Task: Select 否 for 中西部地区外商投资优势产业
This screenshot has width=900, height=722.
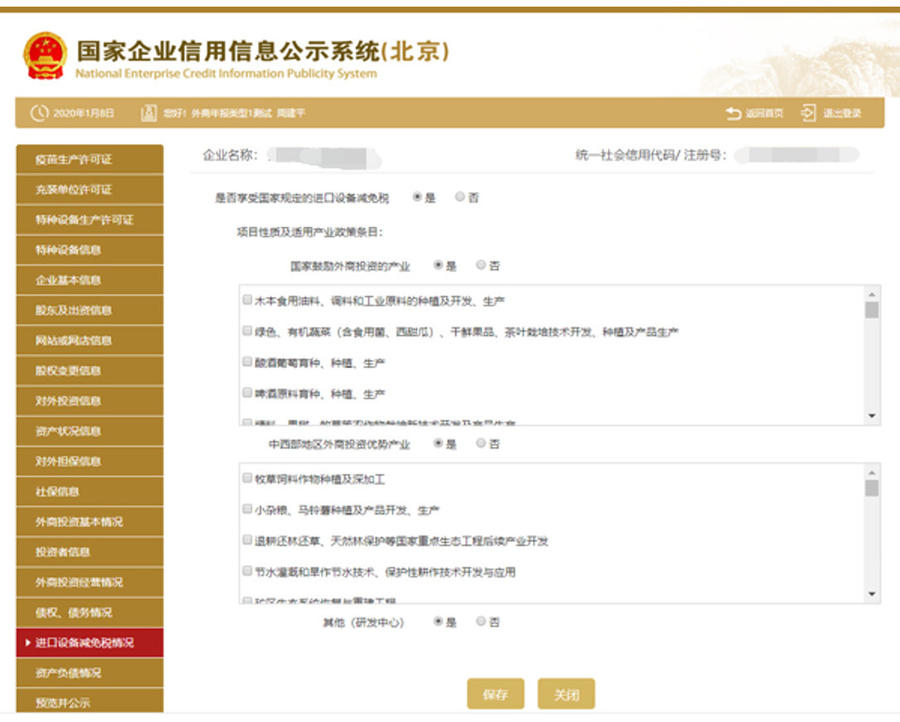Action: point(481,443)
